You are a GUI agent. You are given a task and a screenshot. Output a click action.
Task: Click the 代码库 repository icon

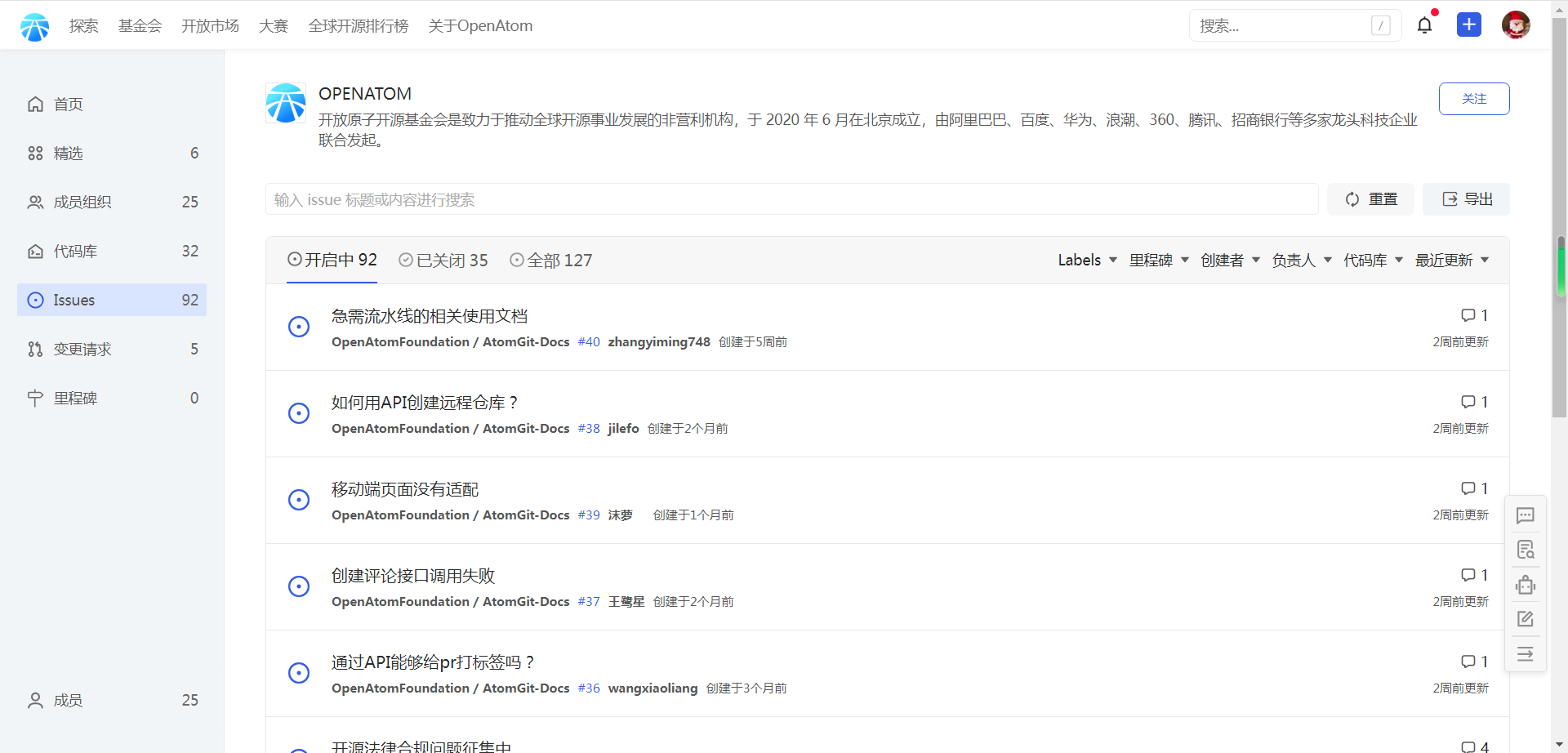click(x=35, y=251)
